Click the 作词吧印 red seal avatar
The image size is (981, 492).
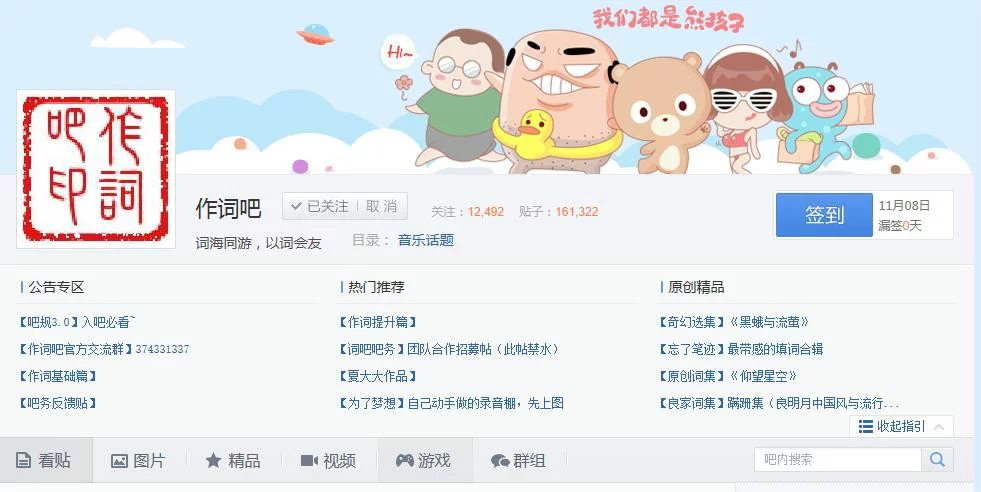pos(96,169)
